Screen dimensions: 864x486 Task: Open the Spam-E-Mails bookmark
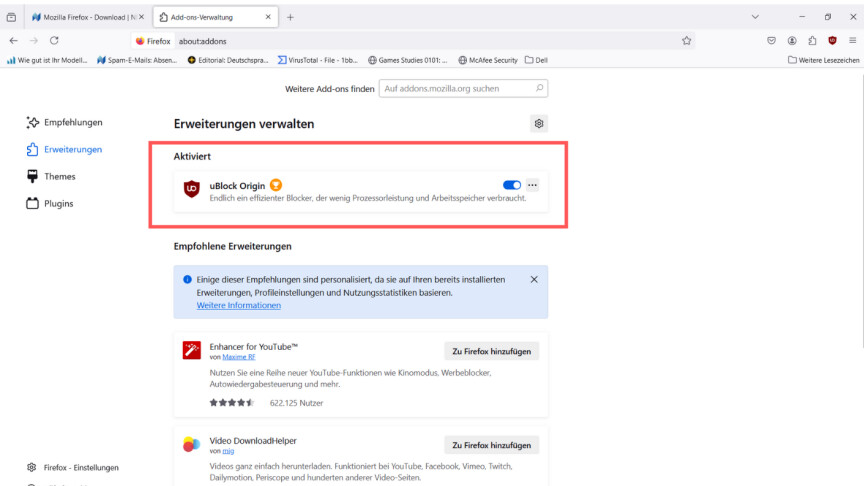137,60
